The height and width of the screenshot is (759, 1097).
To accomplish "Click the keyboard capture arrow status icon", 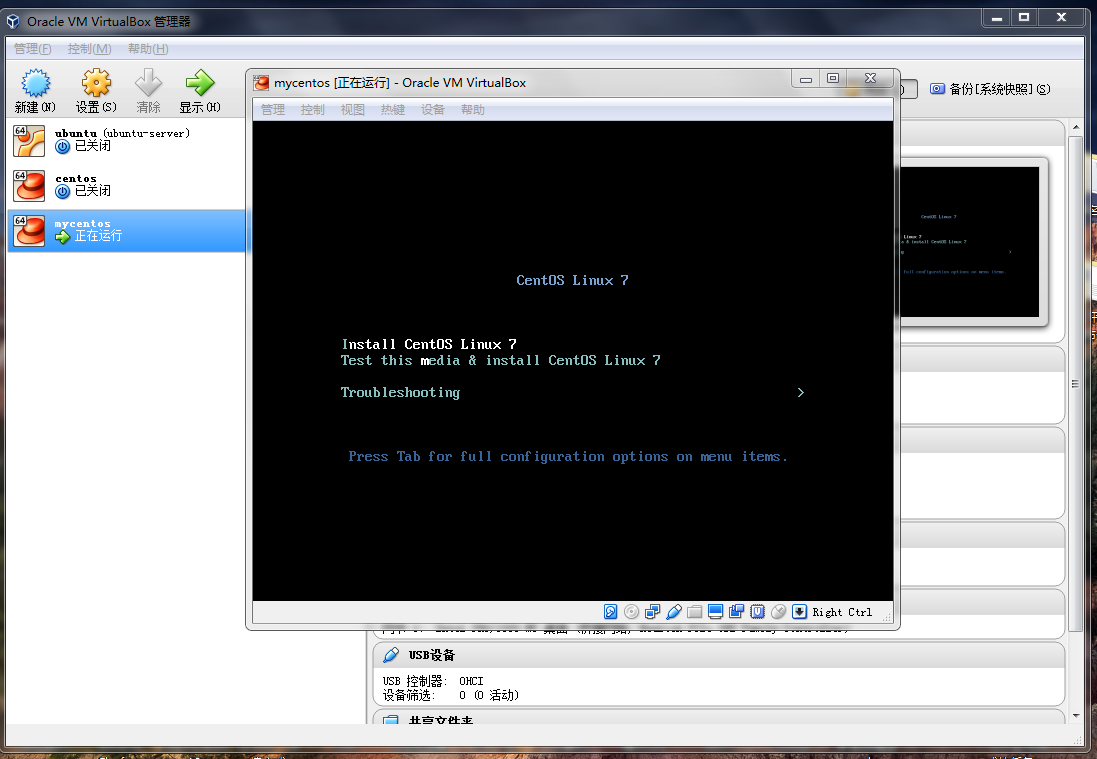I will coord(799,612).
